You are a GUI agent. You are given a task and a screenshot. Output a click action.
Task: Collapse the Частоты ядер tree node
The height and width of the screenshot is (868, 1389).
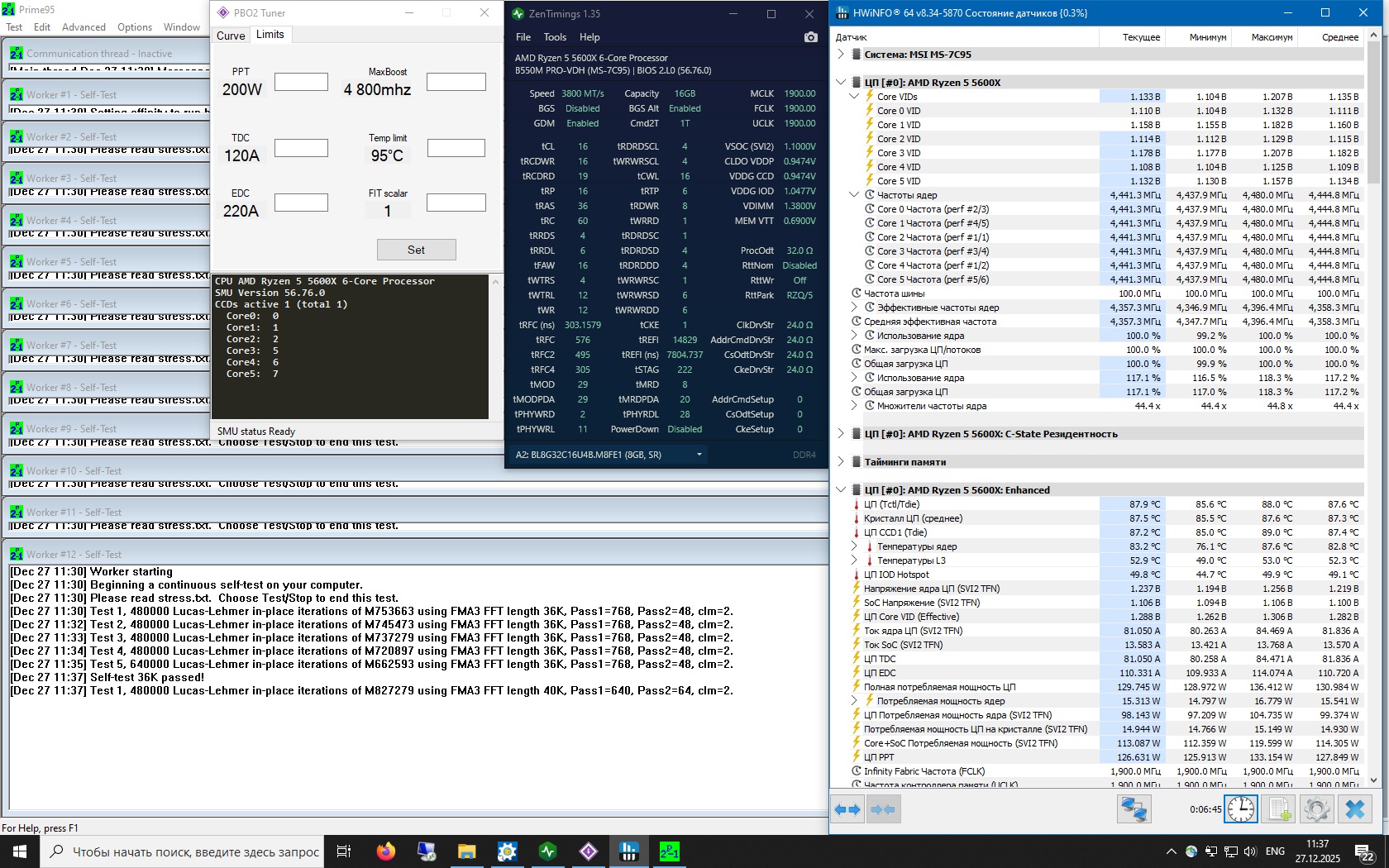pyautogui.click(x=854, y=195)
